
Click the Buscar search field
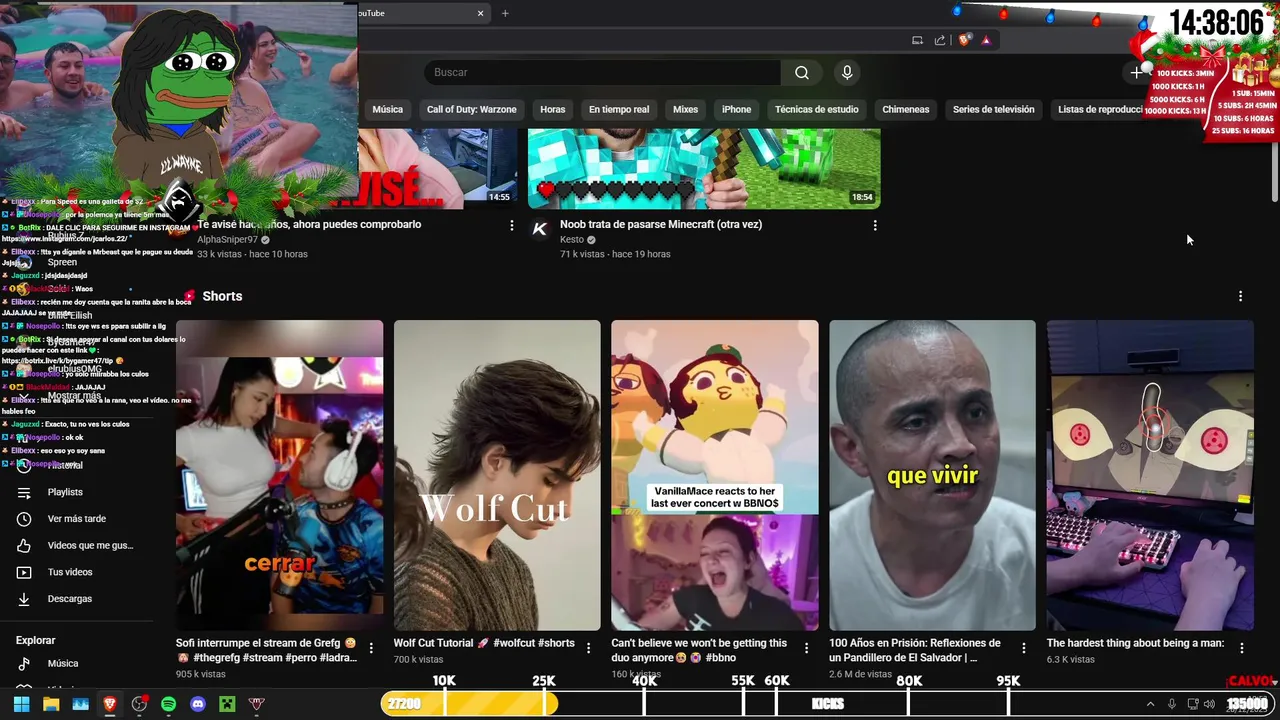click(x=602, y=72)
